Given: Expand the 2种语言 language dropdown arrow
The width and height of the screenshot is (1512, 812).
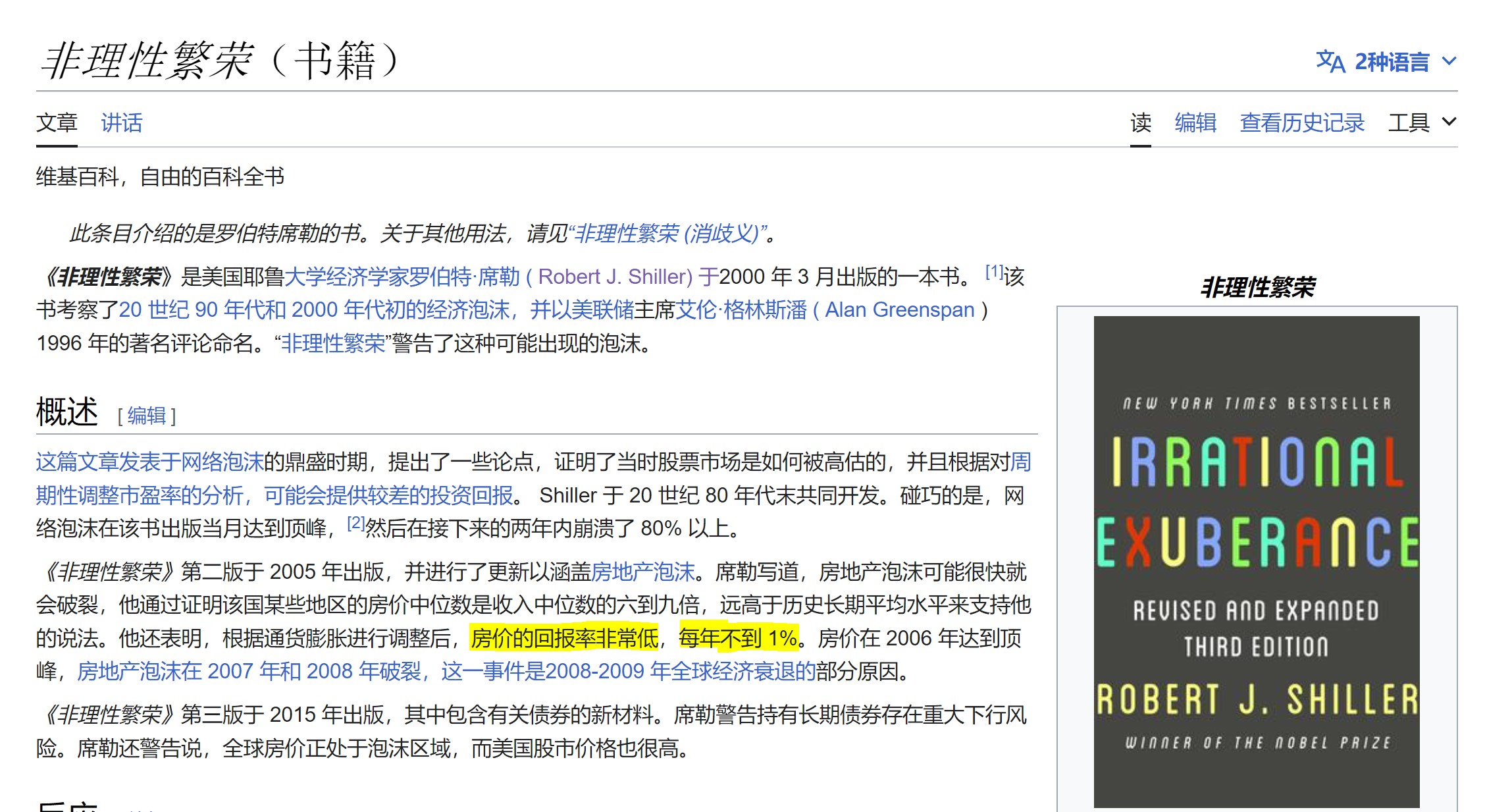Looking at the screenshot, I should (1449, 62).
